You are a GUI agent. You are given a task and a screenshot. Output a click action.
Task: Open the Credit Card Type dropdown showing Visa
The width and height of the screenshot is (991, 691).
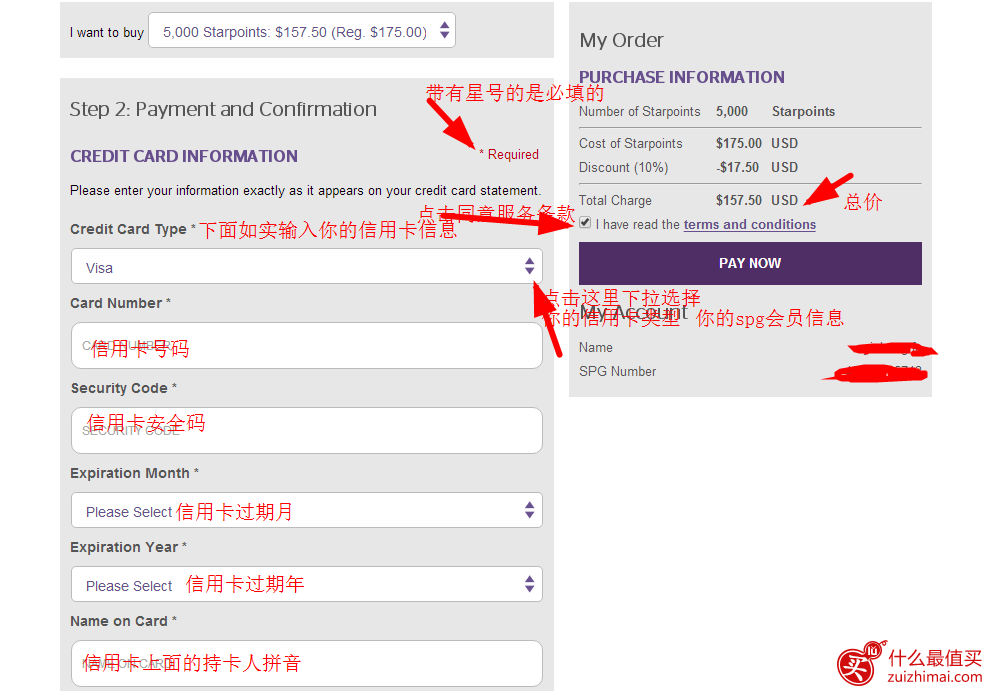pyautogui.click(x=307, y=266)
